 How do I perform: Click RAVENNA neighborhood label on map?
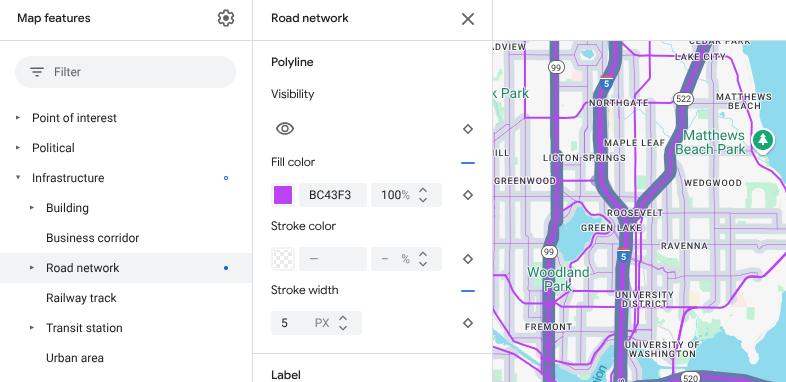click(x=684, y=246)
